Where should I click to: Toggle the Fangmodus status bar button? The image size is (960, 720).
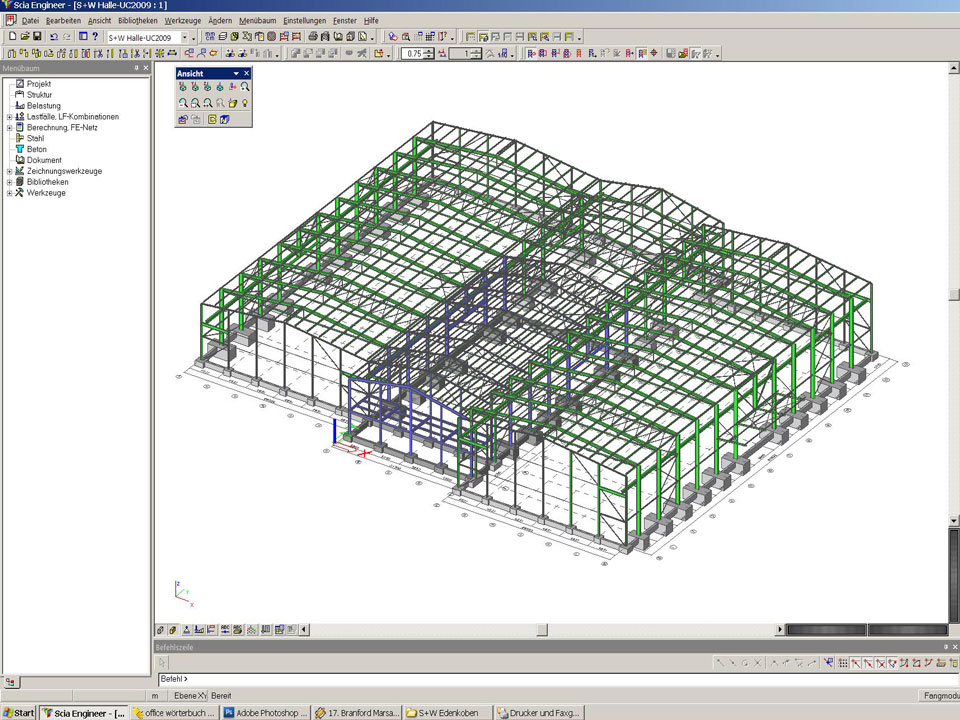(x=937, y=695)
